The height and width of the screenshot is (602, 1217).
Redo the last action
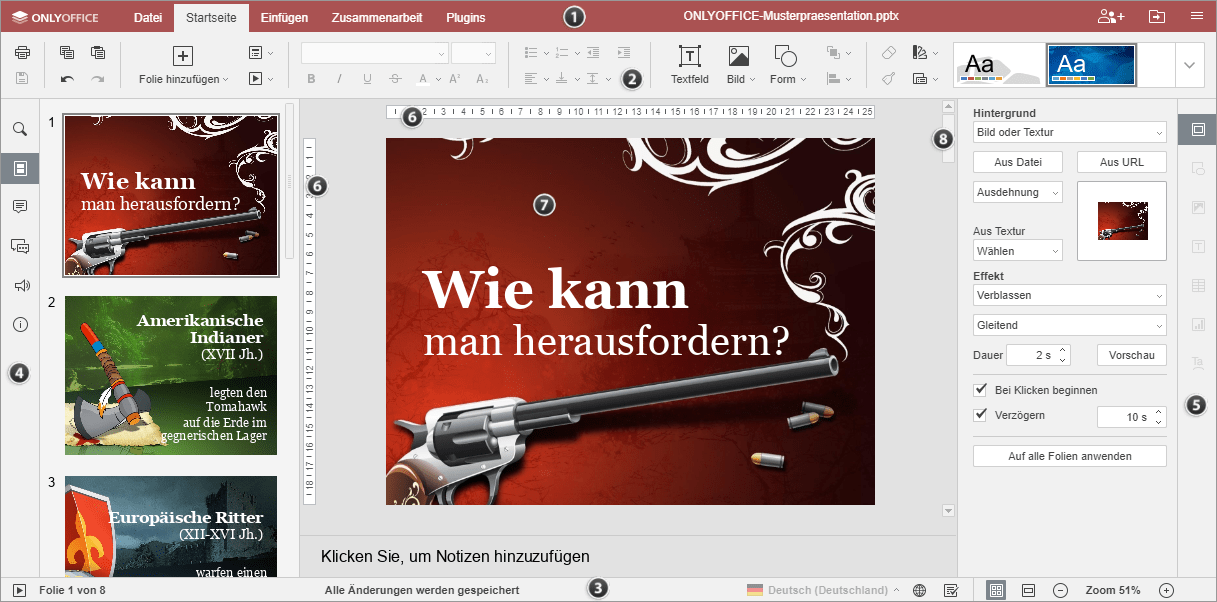point(97,78)
